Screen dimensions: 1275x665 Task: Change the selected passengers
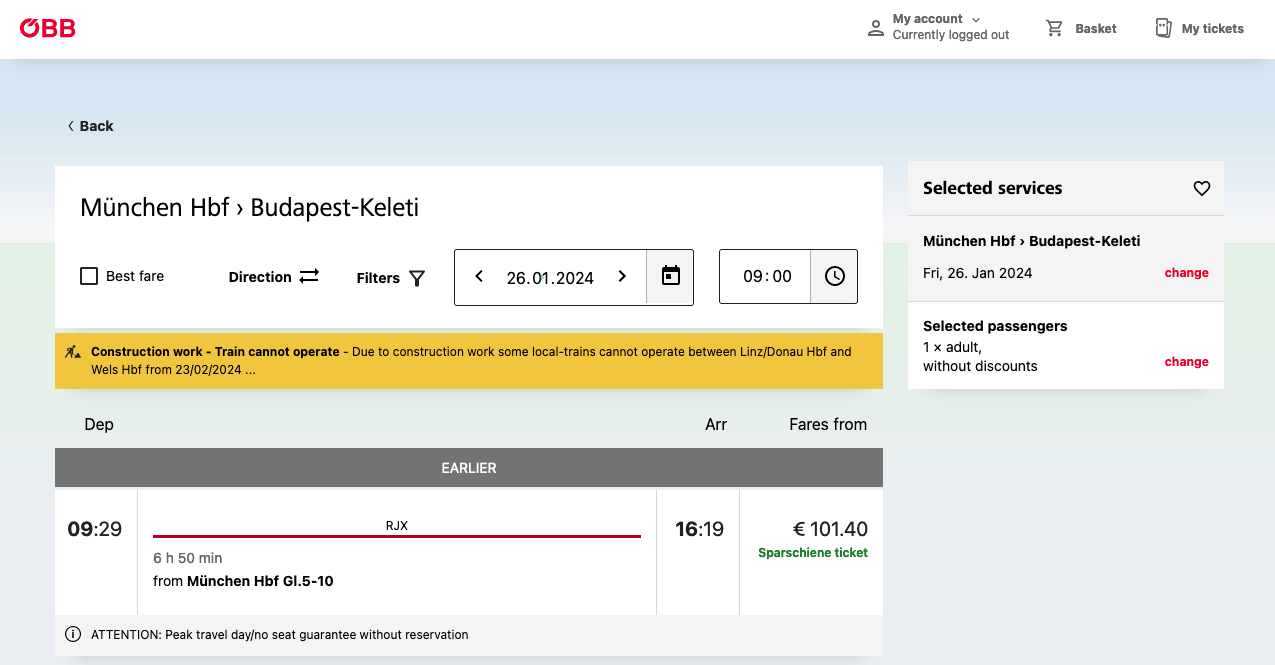tap(1186, 362)
